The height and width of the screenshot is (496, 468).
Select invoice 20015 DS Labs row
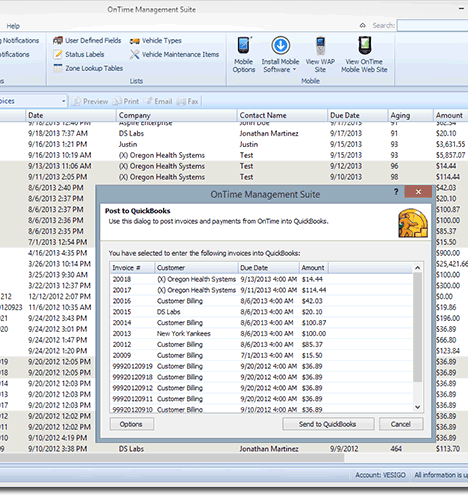click(x=262, y=312)
